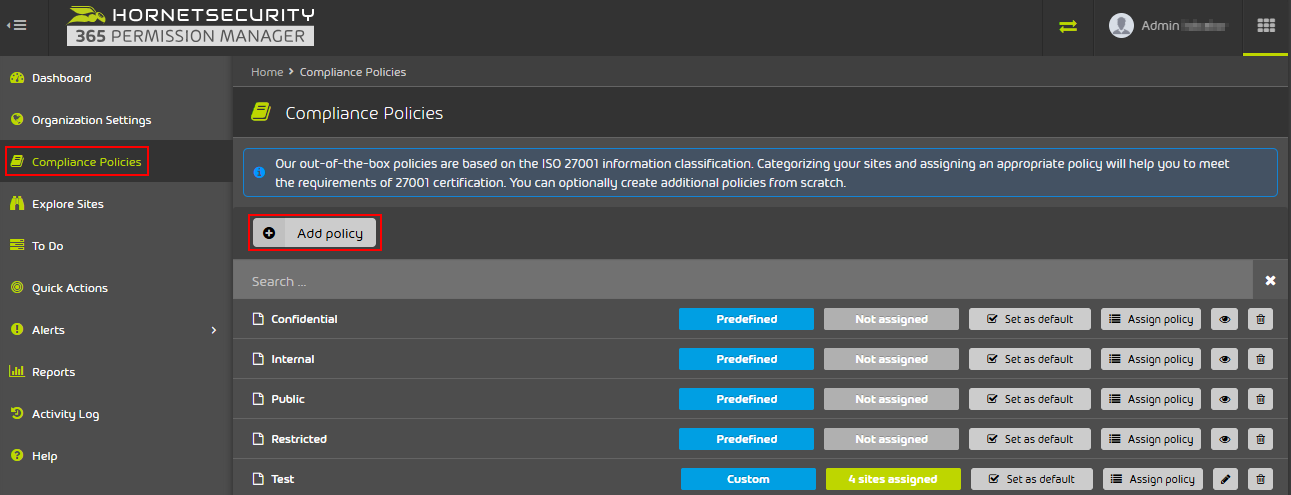This screenshot has height=495, width=1291.
Task: Delete the Test policy with trash icon
Action: (1260, 479)
